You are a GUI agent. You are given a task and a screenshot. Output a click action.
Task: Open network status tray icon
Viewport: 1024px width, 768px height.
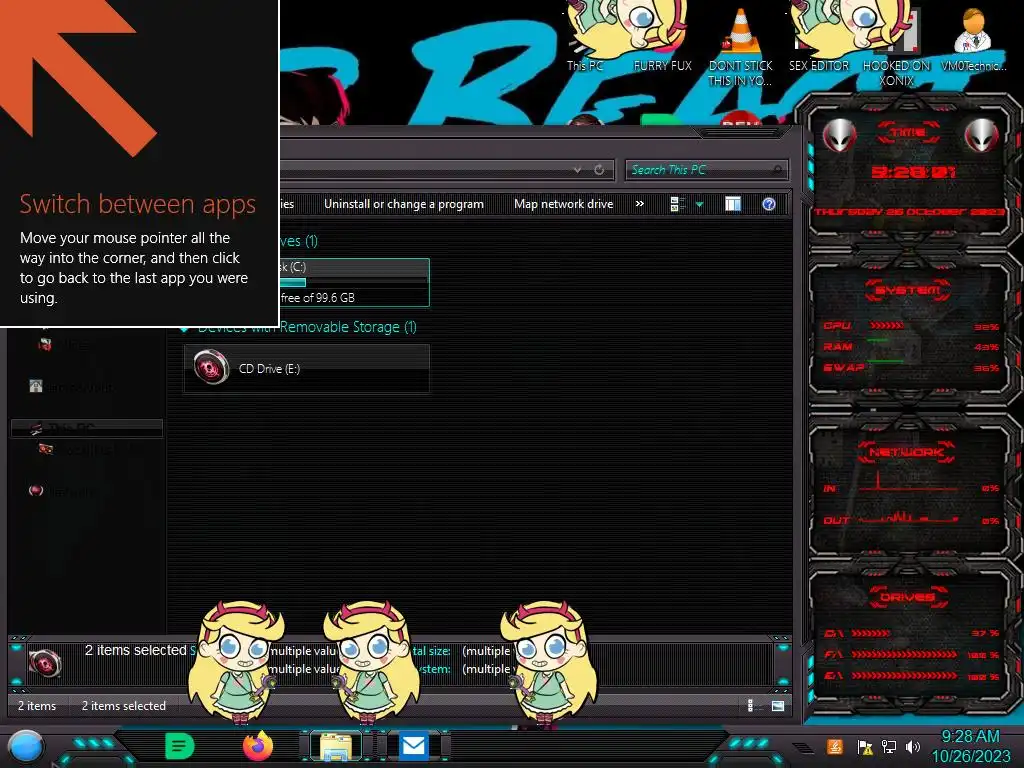click(x=888, y=746)
